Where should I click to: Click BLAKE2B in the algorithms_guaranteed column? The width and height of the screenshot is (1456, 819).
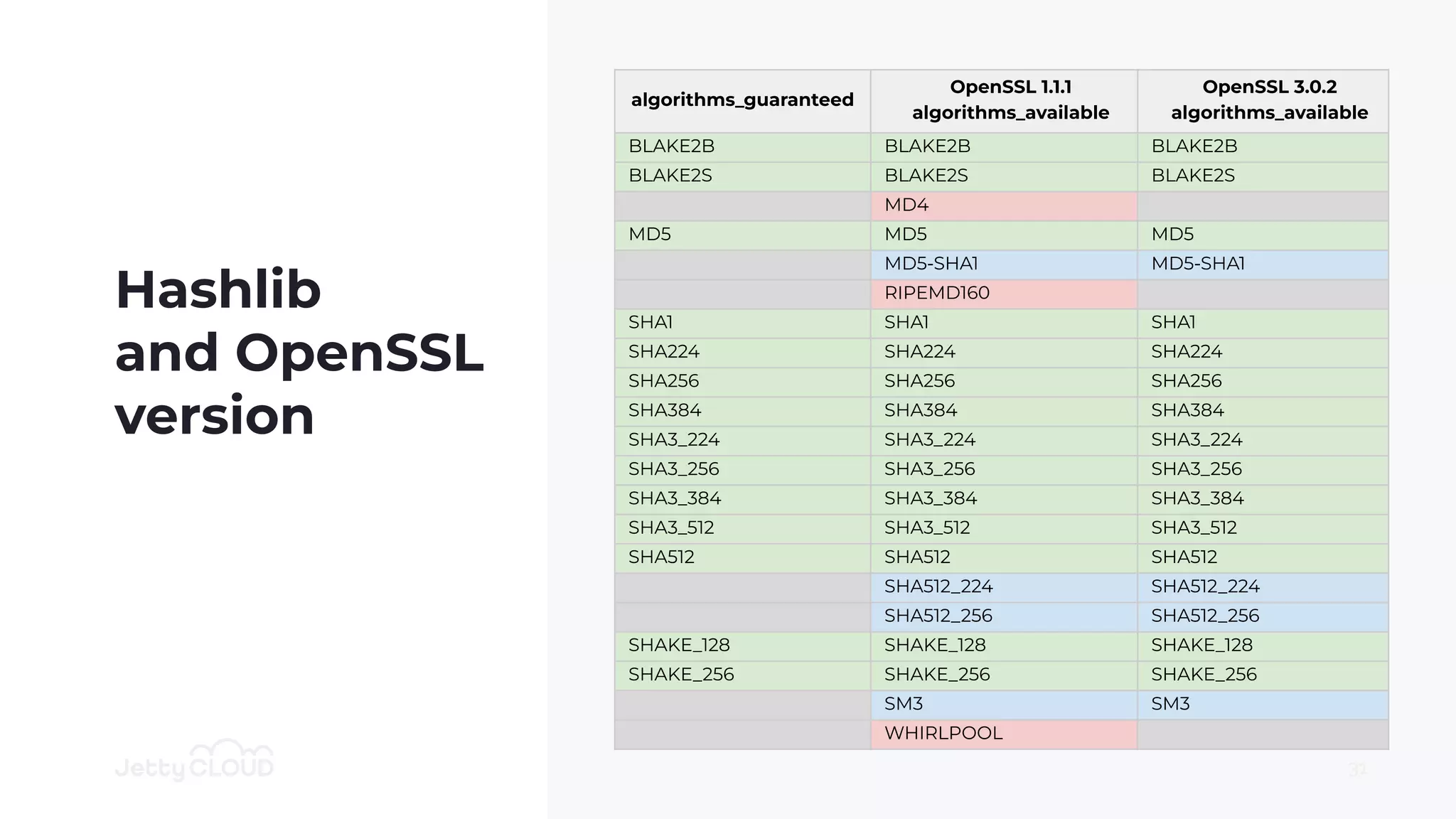[672, 146]
